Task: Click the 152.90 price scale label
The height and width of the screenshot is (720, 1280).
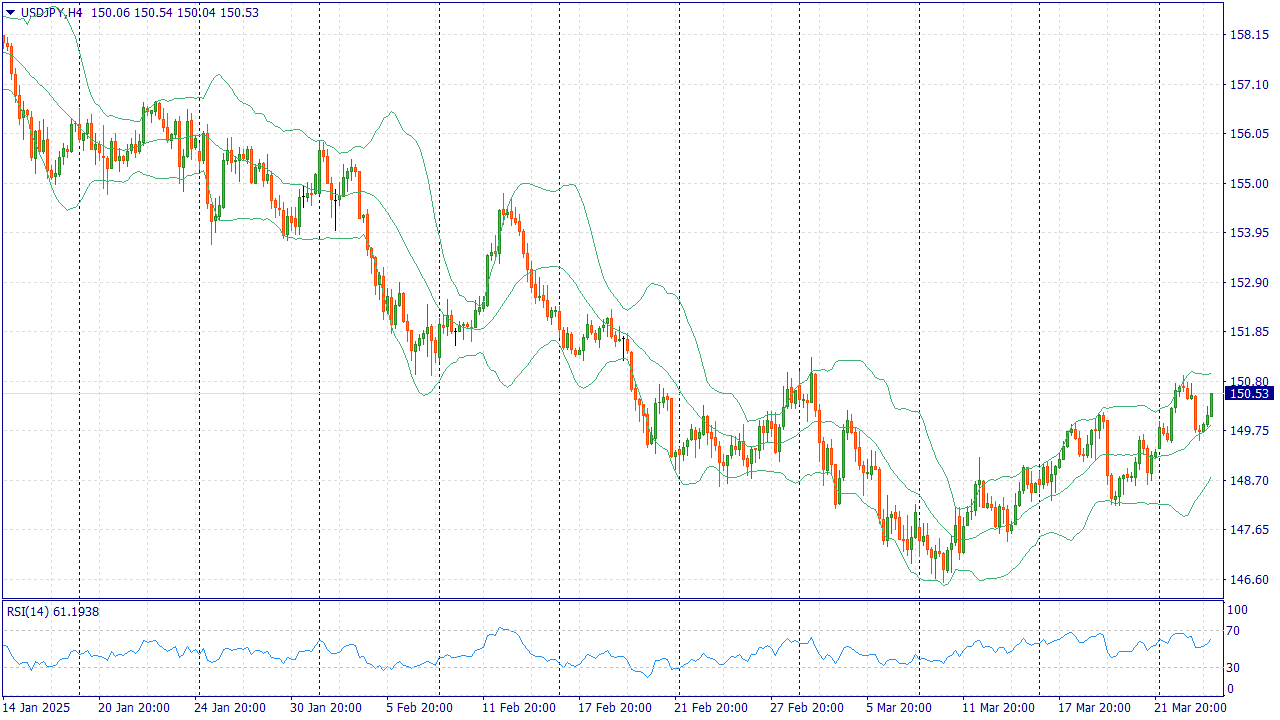Action: pos(1248,283)
